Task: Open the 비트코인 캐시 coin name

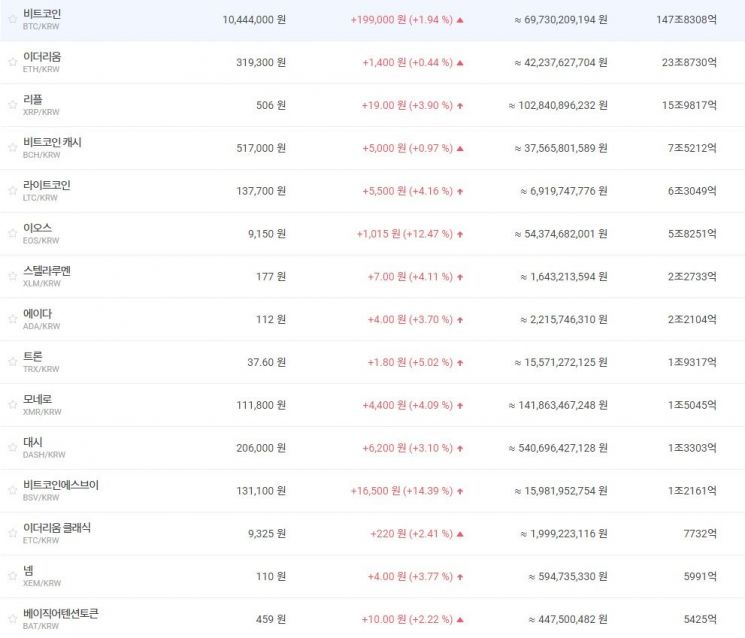Action: click(x=52, y=142)
